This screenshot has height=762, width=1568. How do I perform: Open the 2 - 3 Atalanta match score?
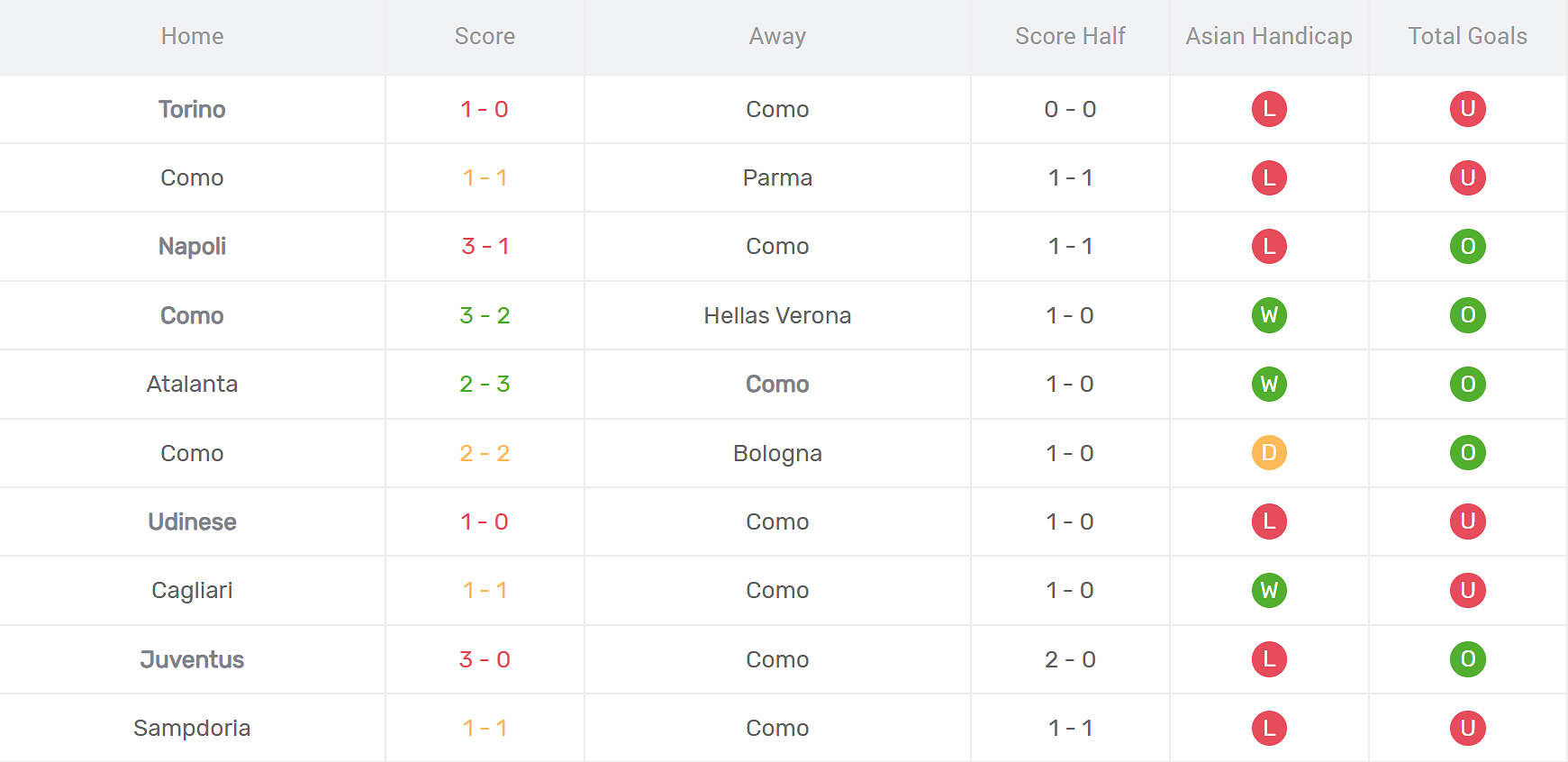[485, 384]
